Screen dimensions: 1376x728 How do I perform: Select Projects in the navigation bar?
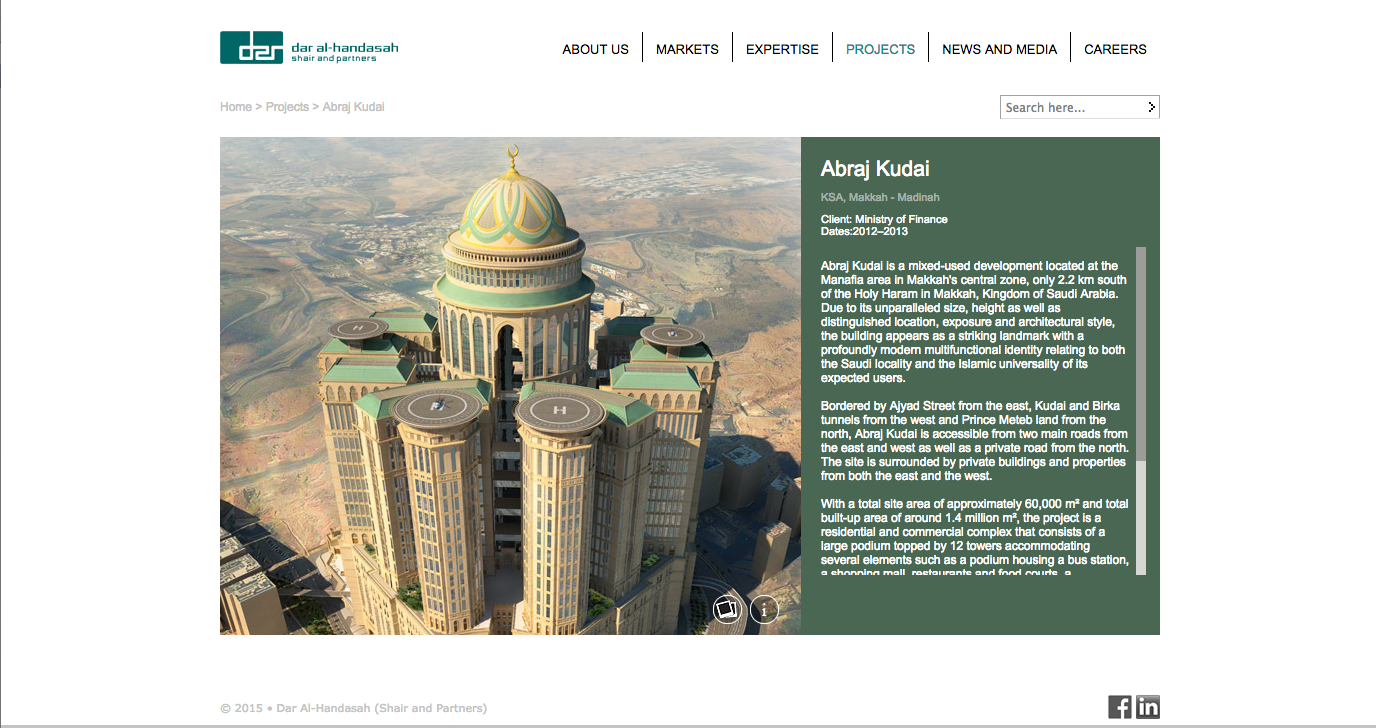pyautogui.click(x=880, y=49)
